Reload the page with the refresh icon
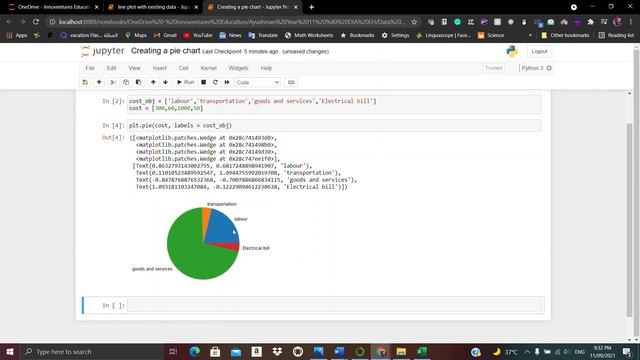This screenshot has width=640, height=360. (x=36, y=22)
